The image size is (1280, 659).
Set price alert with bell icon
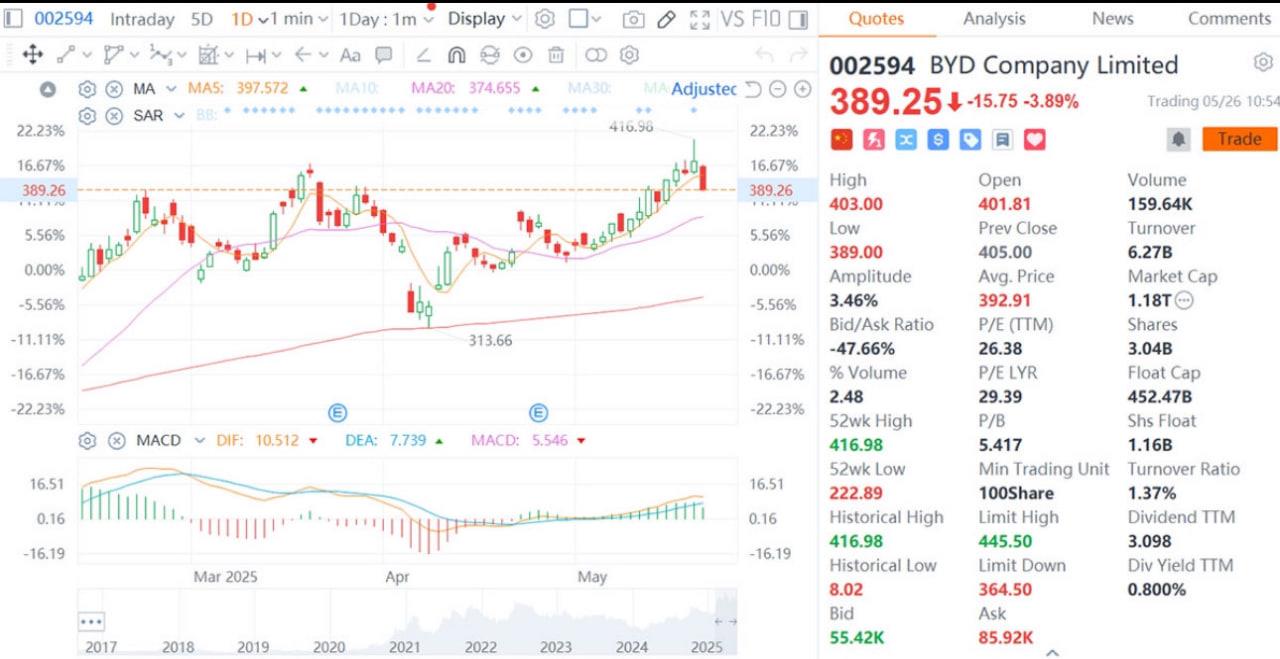point(1179,140)
